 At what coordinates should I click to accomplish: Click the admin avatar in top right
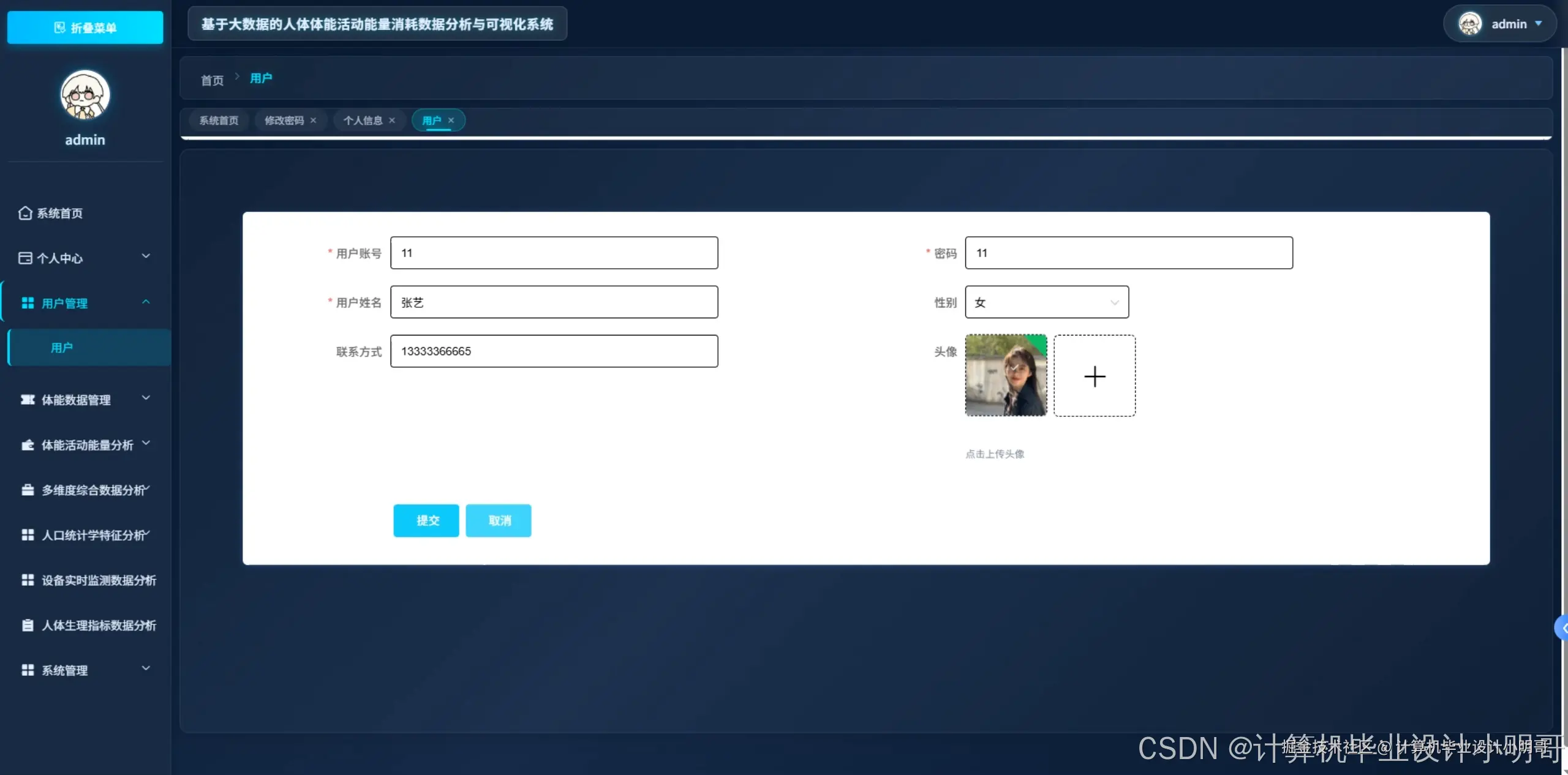(1469, 24)
